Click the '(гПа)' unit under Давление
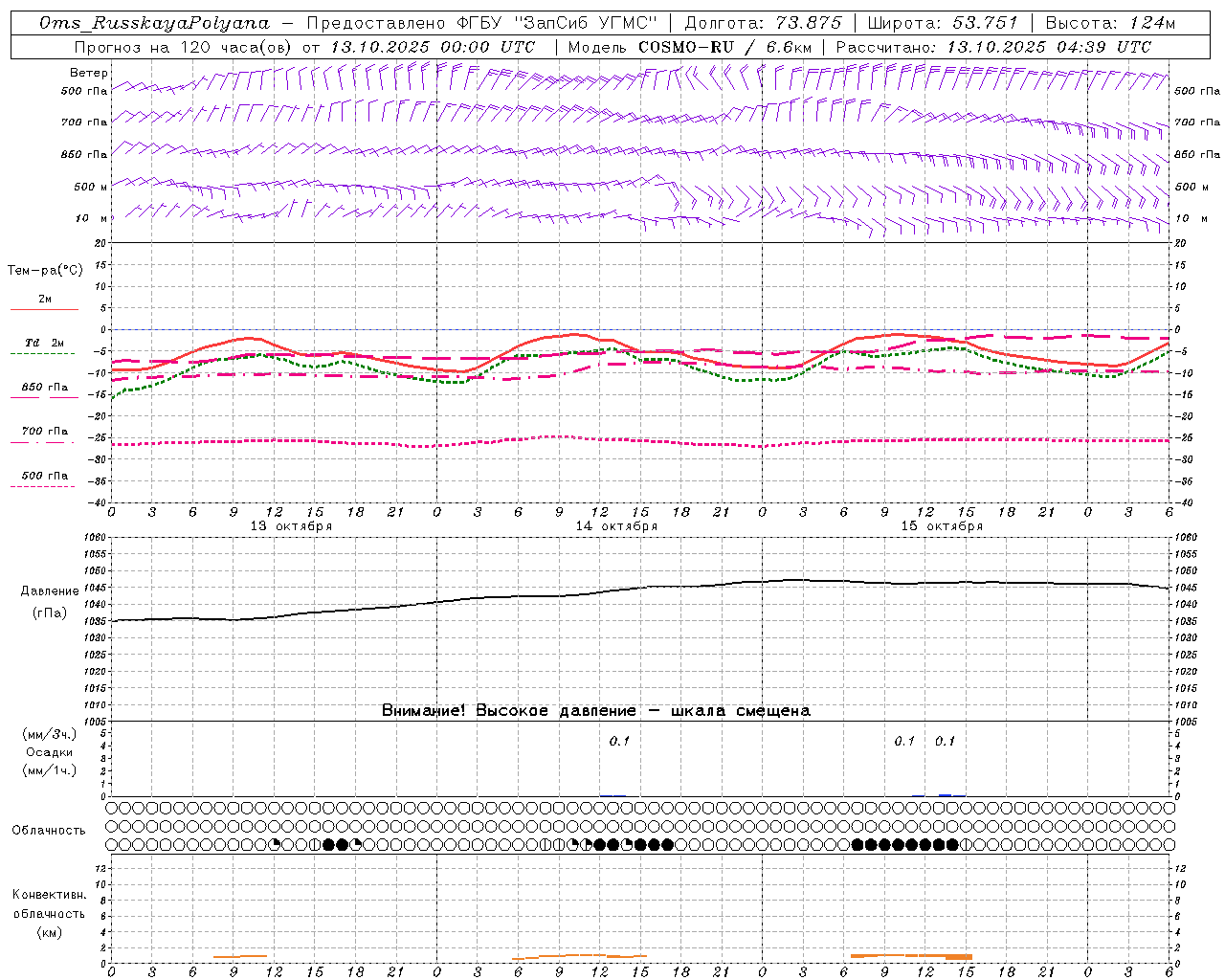Screen dimensions: 1225x980 (x=49, y=612)
